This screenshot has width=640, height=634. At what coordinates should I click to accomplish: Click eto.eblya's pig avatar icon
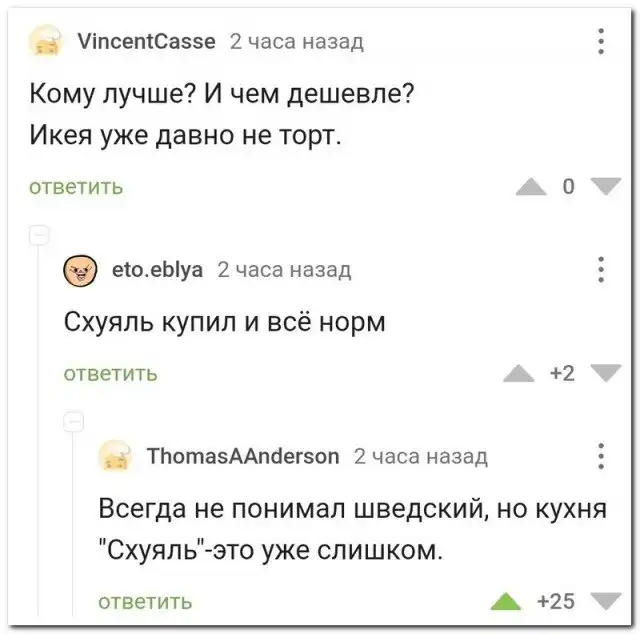pyautogui.click(x=80, y=270)
